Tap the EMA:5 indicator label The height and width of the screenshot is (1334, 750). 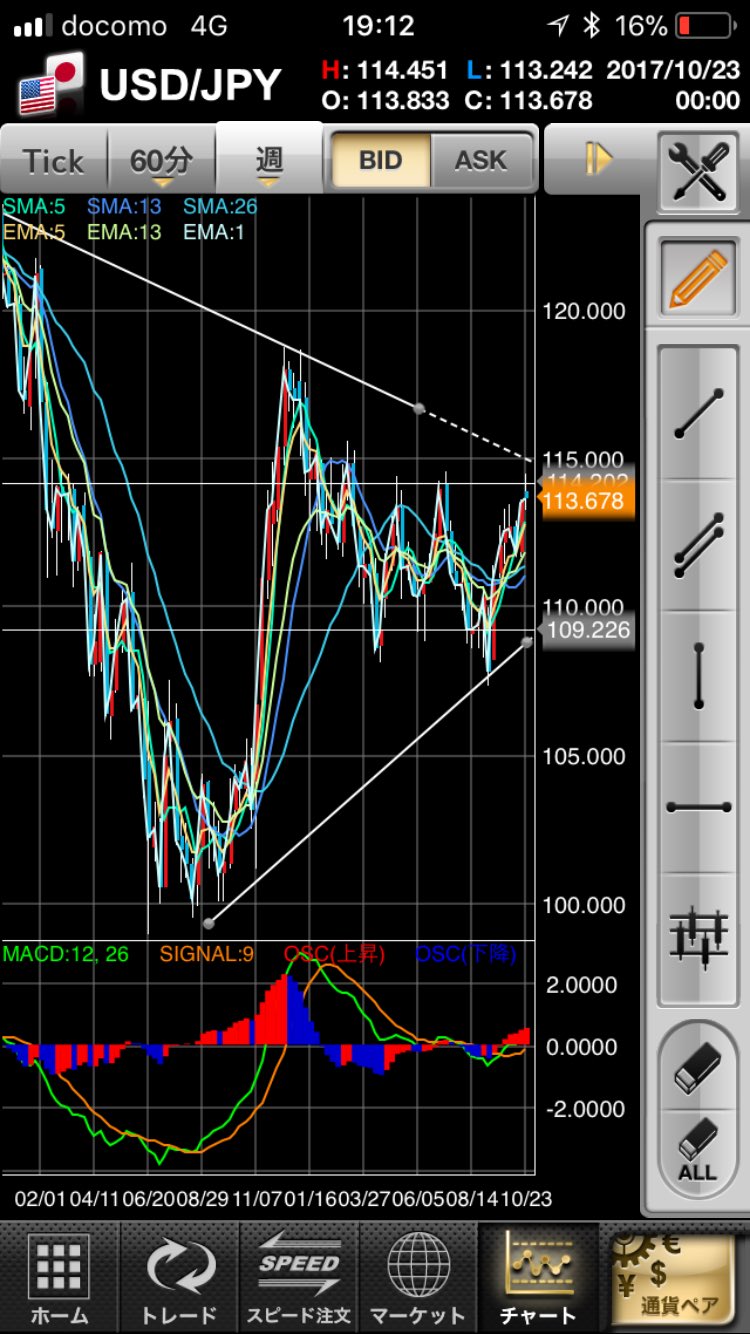pyautogui.click(x=34, y=232)
